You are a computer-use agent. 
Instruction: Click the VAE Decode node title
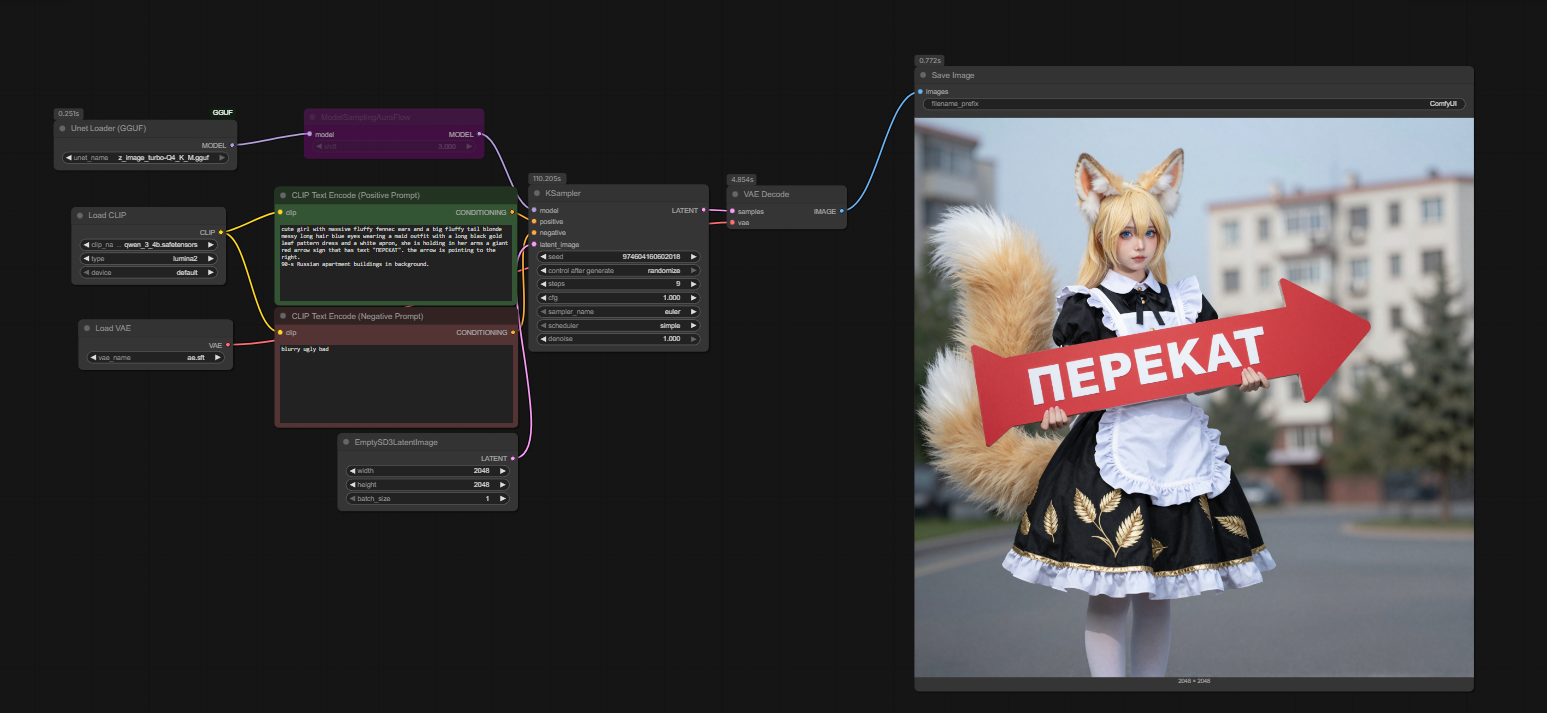(766, 194)
